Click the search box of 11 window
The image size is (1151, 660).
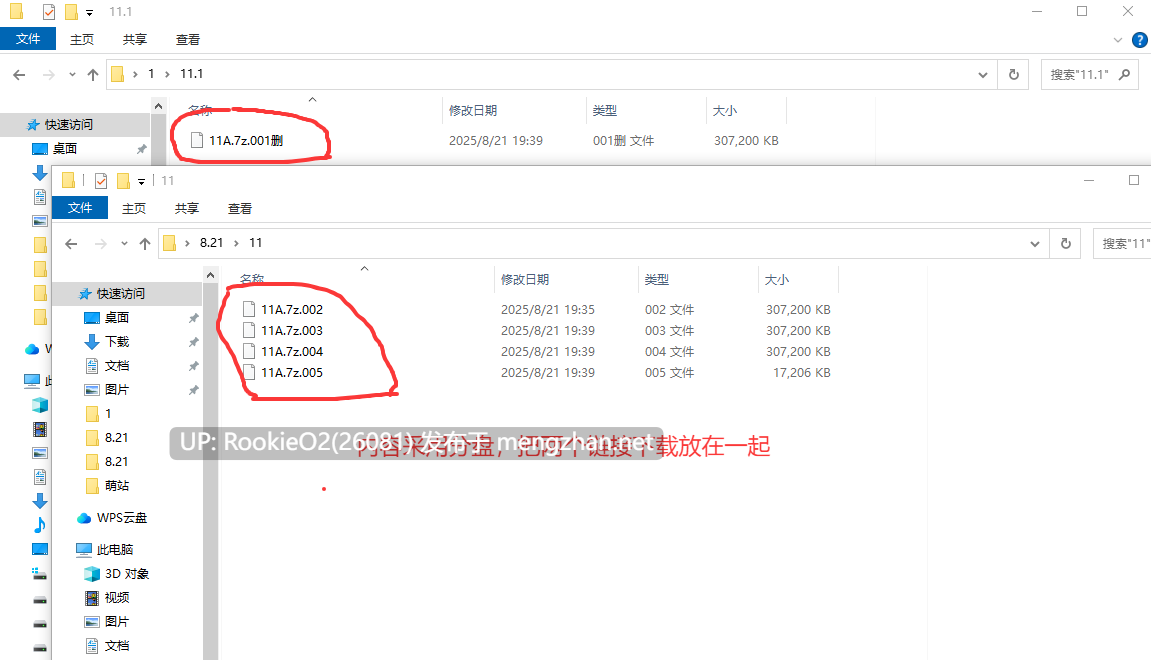[1122, 244]
